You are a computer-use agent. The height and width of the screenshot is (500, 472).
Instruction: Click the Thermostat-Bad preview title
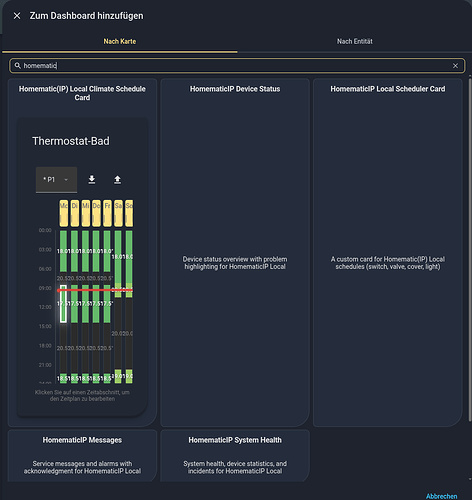click(x=71, y=141)
